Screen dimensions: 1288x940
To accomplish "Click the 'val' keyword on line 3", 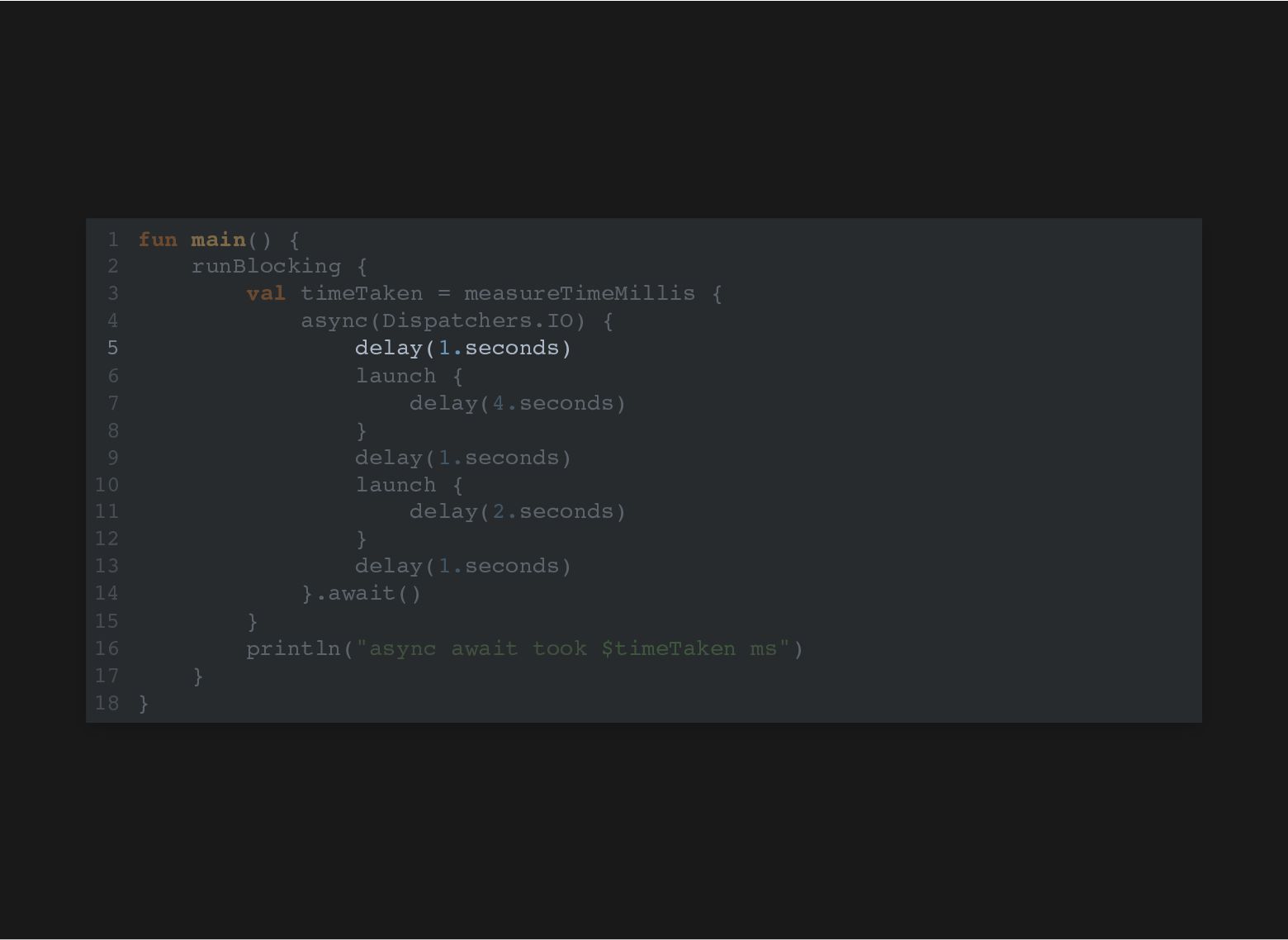I will point(266,293).
